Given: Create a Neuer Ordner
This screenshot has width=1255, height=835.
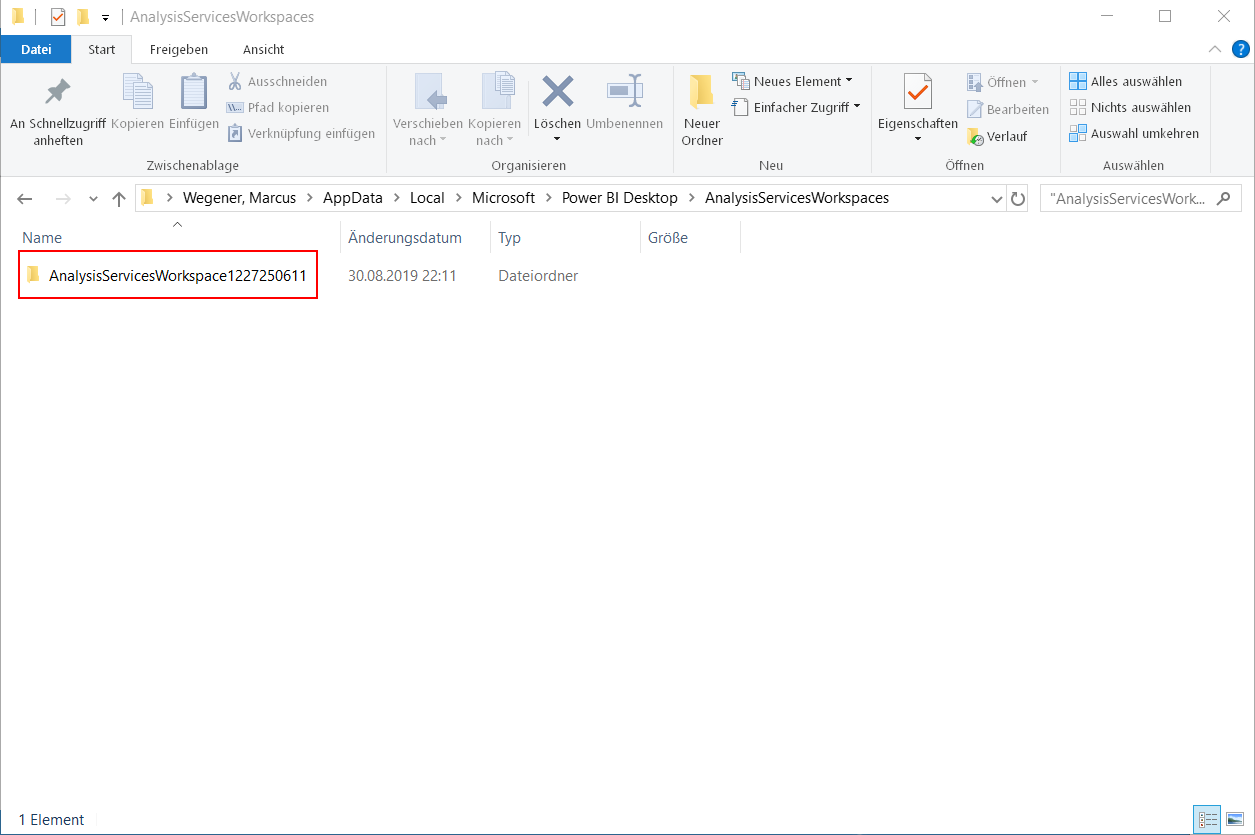Looking at the screenshot, I should pyautogui.click(x=702, y=110).
